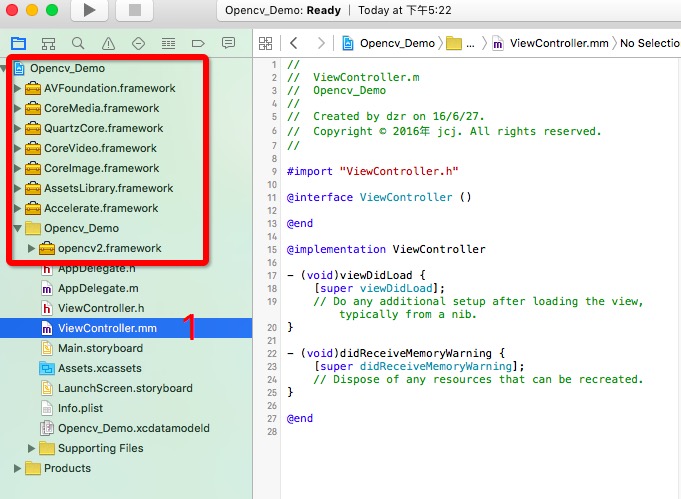Viewport: 681px width, 499px height.
Task: Open the Test navigator diamond icon
Action: 138,43
